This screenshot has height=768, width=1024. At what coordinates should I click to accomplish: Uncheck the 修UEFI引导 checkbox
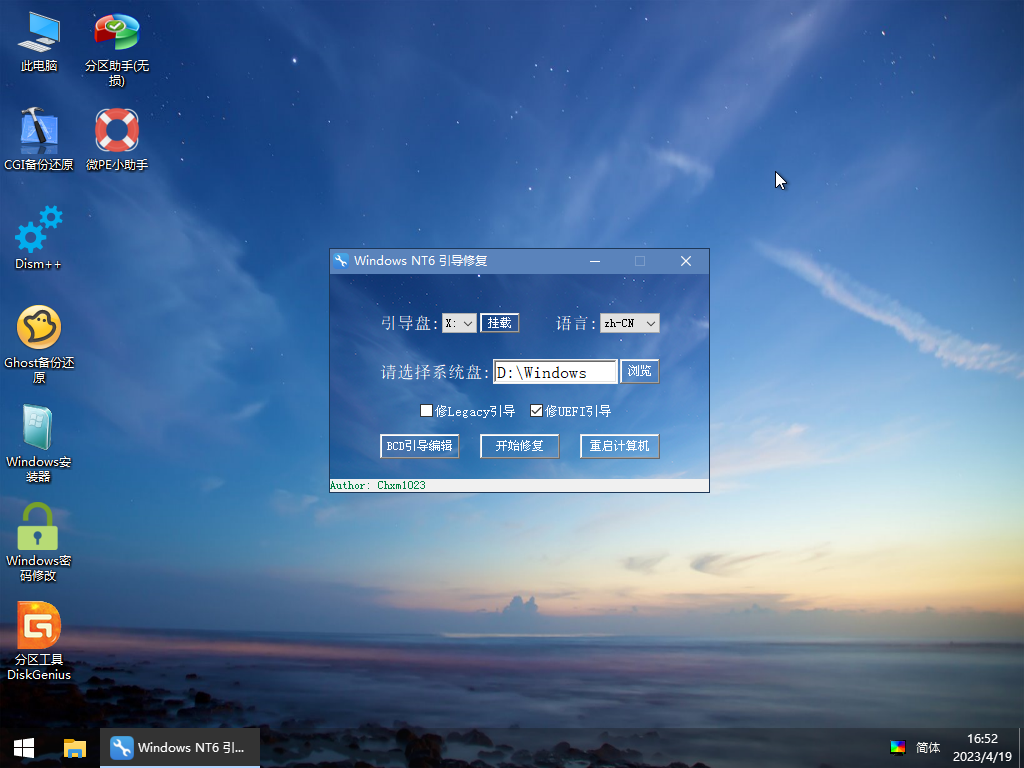coord(536,411)
